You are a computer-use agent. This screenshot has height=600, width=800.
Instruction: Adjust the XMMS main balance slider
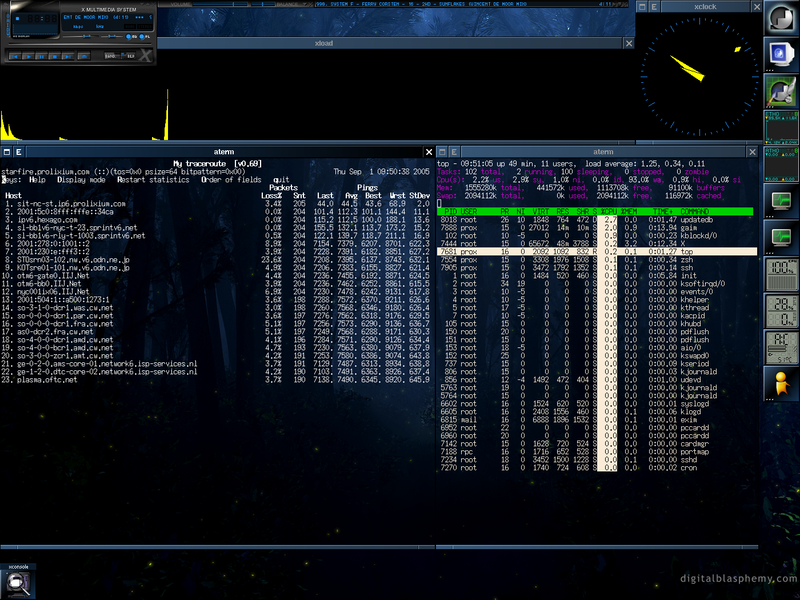click(x=112, y=36)
